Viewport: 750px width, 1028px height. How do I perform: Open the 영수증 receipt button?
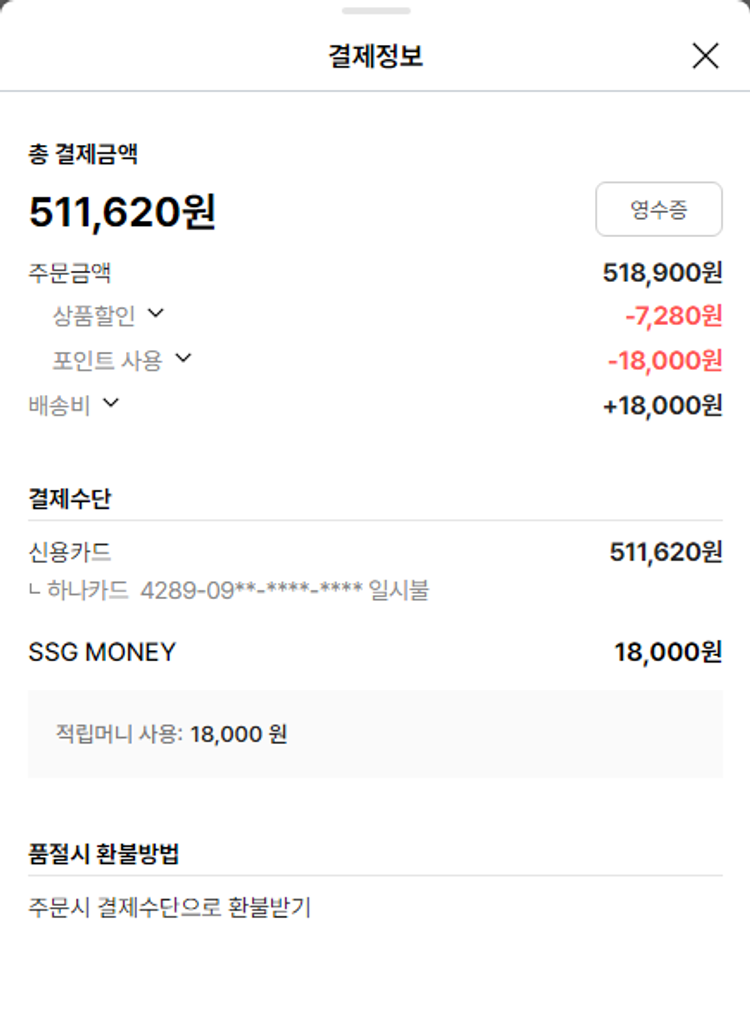[x=658, y=209]
